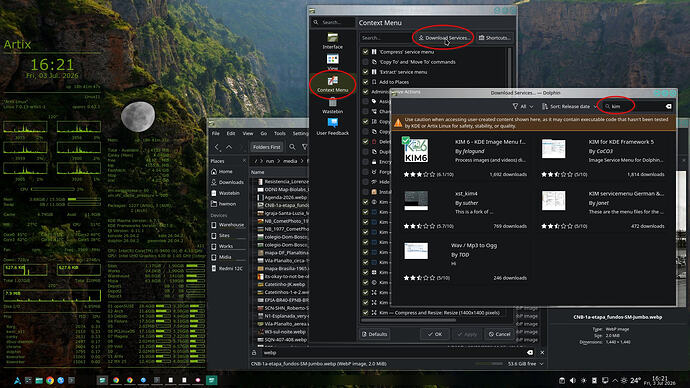
Task: Click the Download Services button
Action: (x=443, y=38)
